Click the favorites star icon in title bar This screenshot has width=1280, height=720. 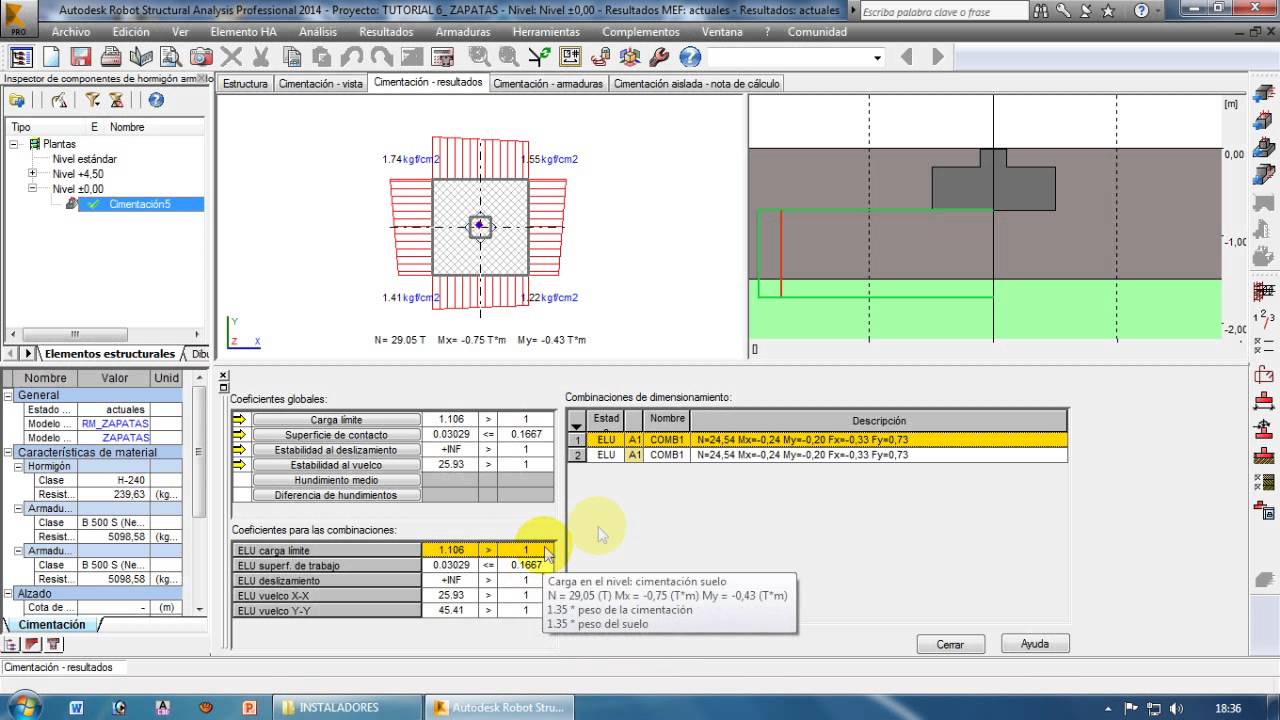click(1107, 11)
